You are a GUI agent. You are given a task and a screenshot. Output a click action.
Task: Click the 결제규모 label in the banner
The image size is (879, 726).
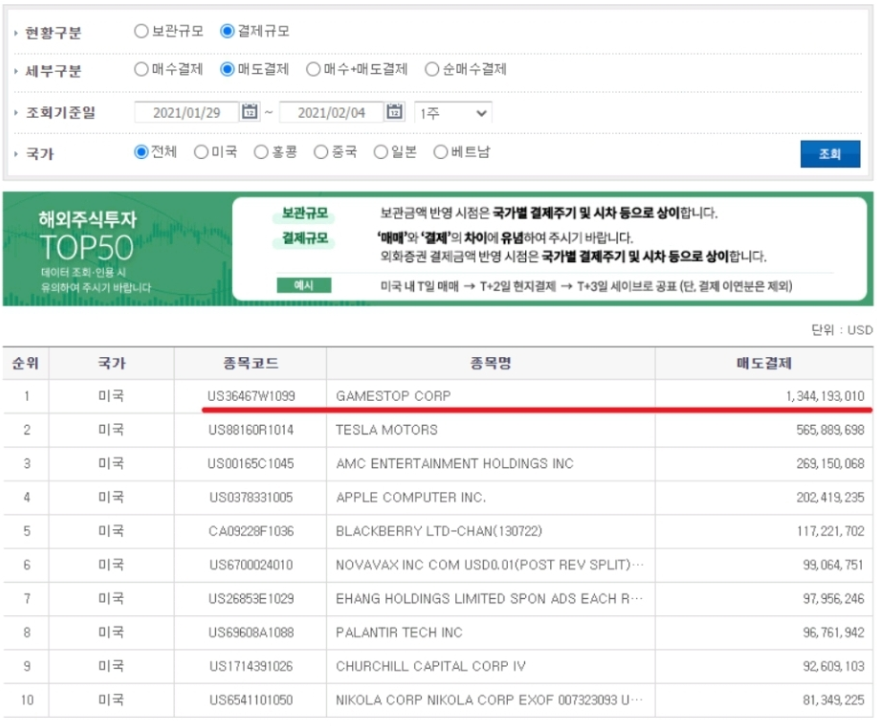point(304,238)
